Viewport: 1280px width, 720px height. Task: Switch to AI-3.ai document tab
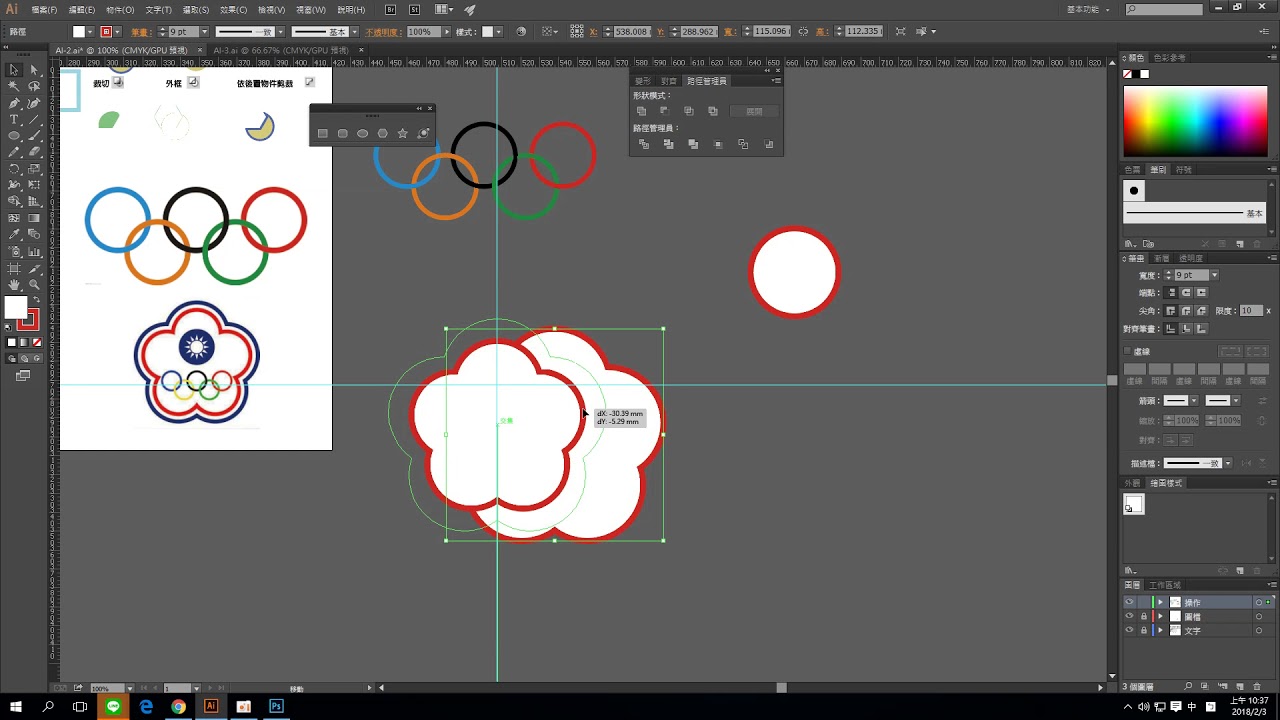[x=280, y=50]
